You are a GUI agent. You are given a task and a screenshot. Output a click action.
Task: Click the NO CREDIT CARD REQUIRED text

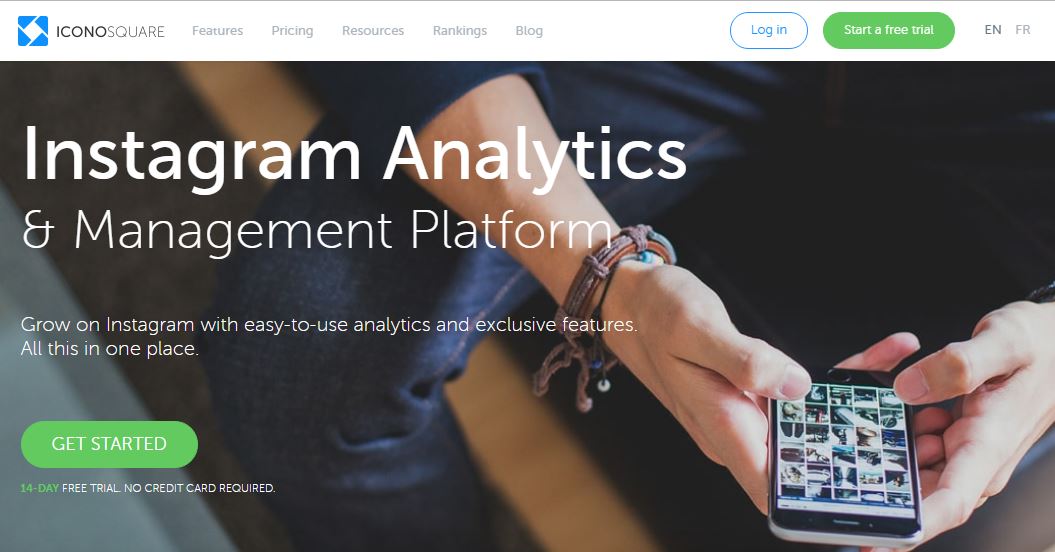click(199, 488)
